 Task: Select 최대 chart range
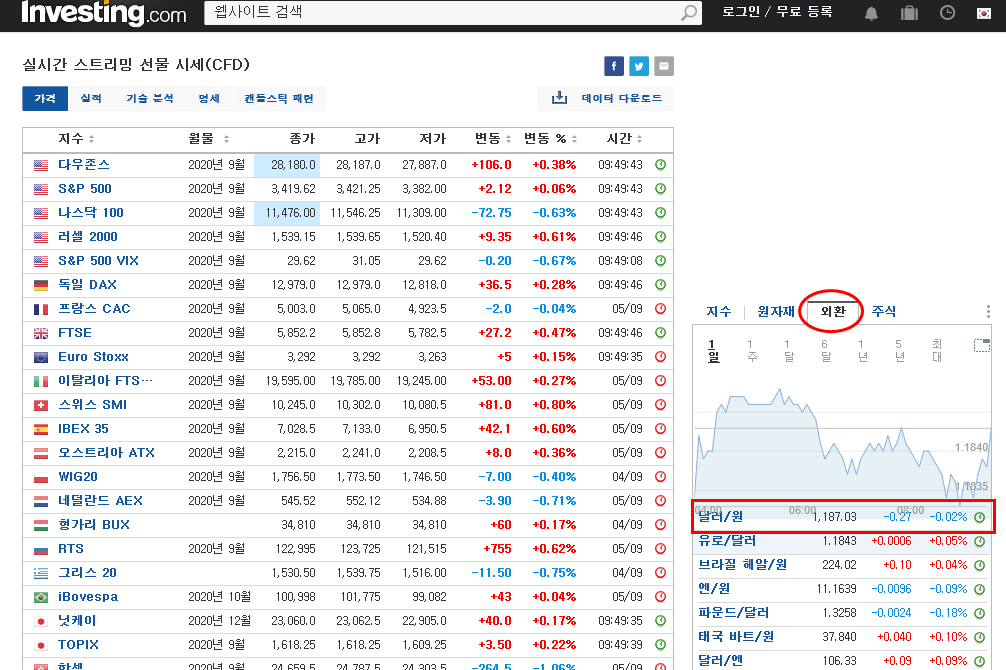(937, 351)
